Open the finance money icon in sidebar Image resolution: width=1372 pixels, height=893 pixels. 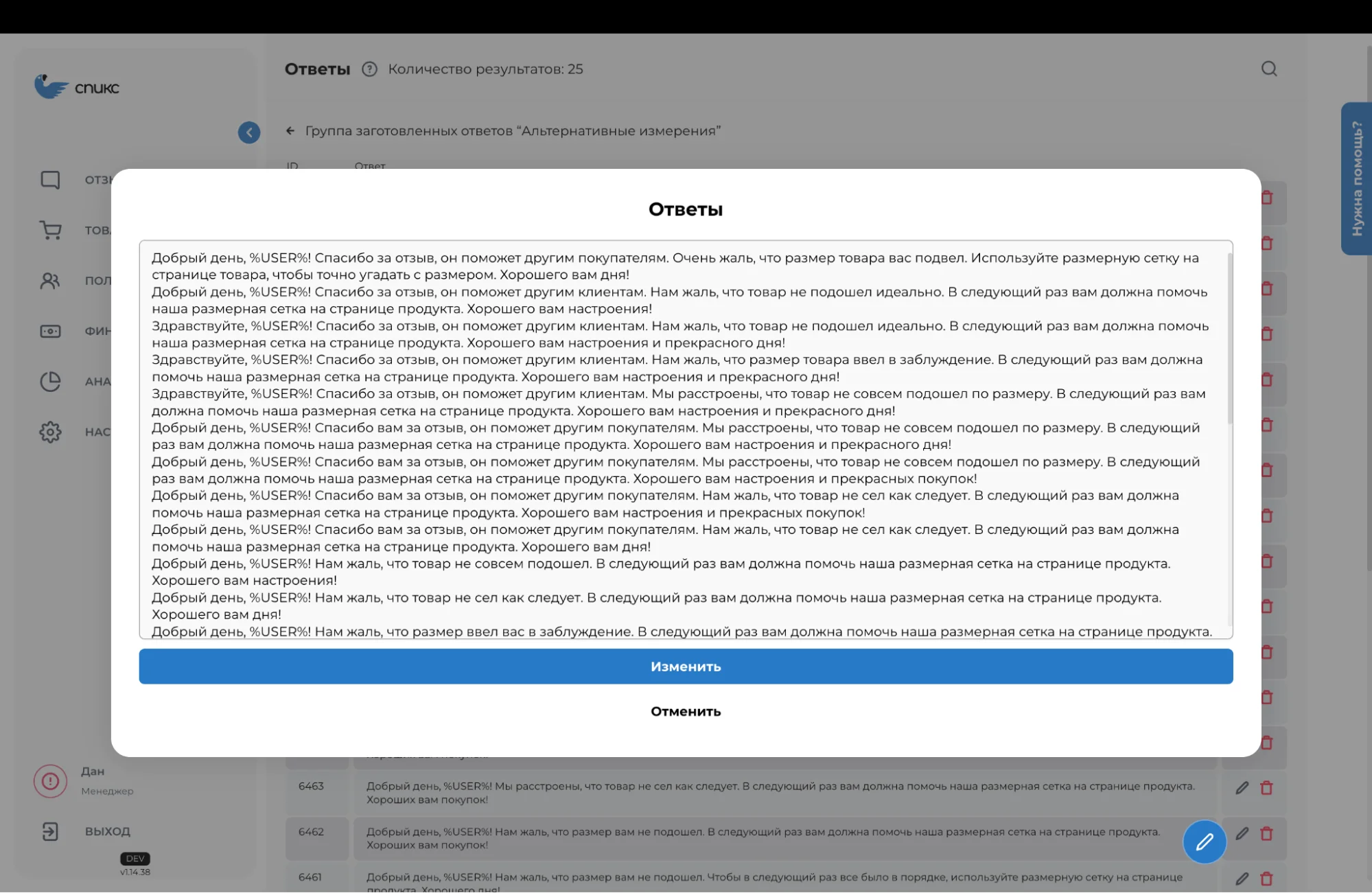click(50, 331)
